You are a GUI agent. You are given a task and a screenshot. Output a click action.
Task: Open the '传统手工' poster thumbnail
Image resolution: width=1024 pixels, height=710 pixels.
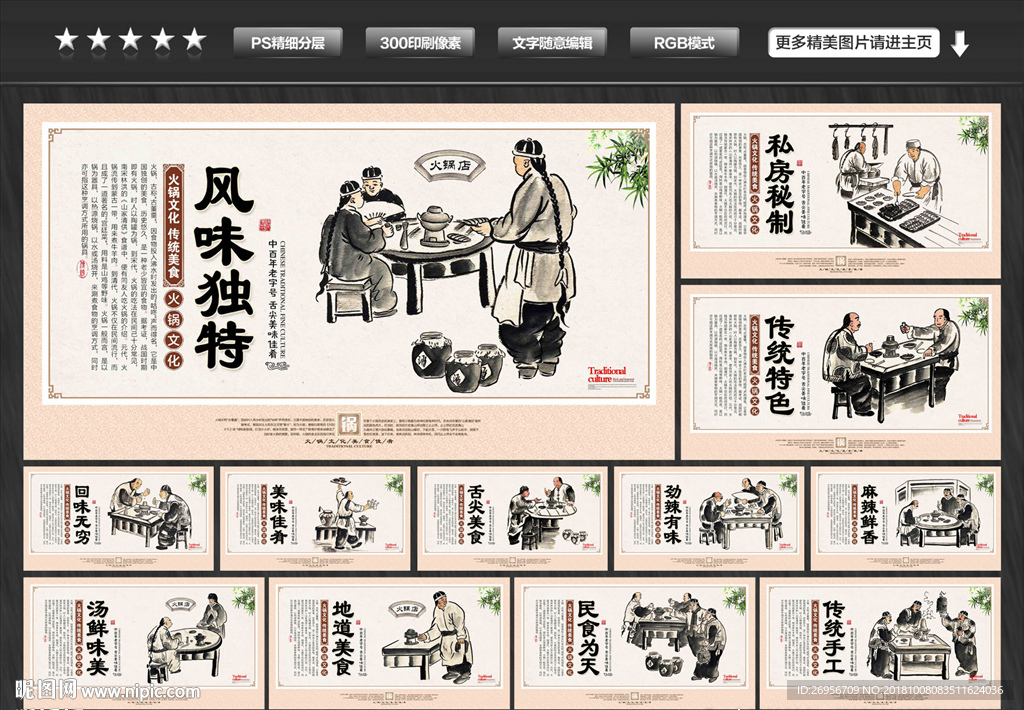[x=880, y=643]
